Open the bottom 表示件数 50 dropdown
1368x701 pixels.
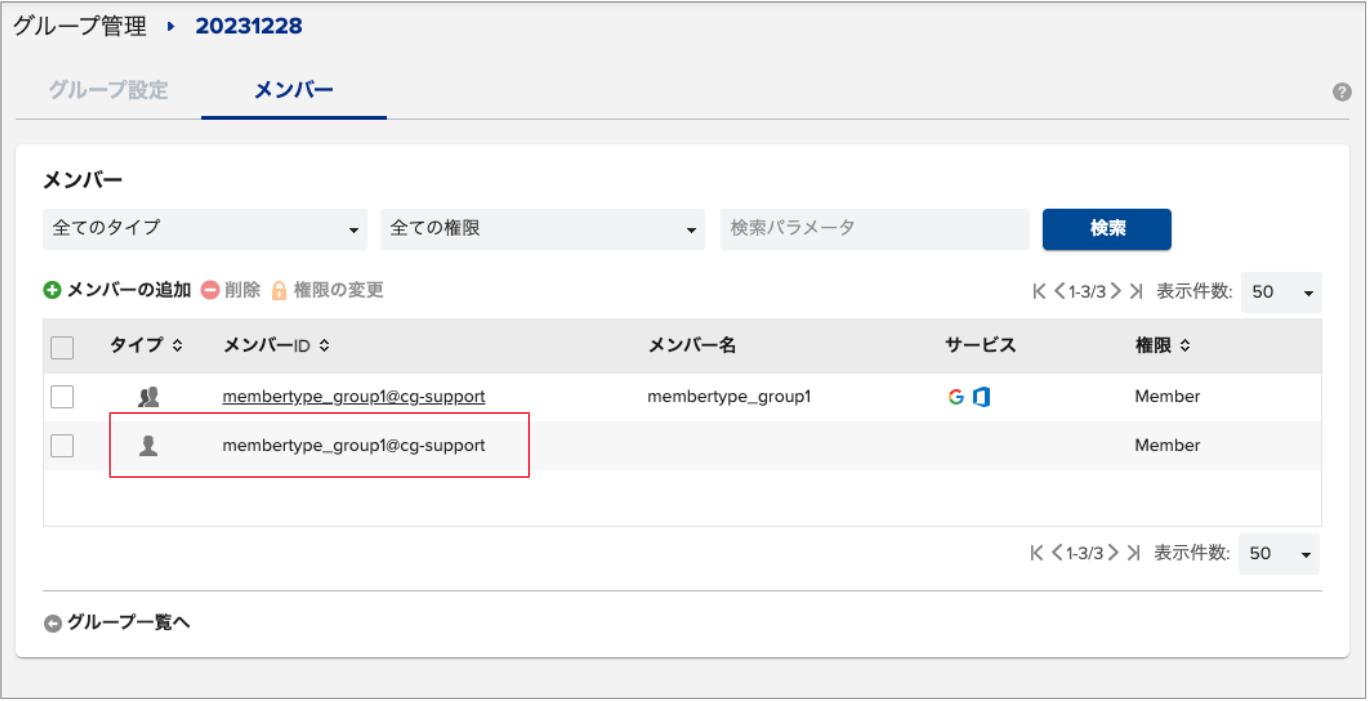click(1279, 553)
